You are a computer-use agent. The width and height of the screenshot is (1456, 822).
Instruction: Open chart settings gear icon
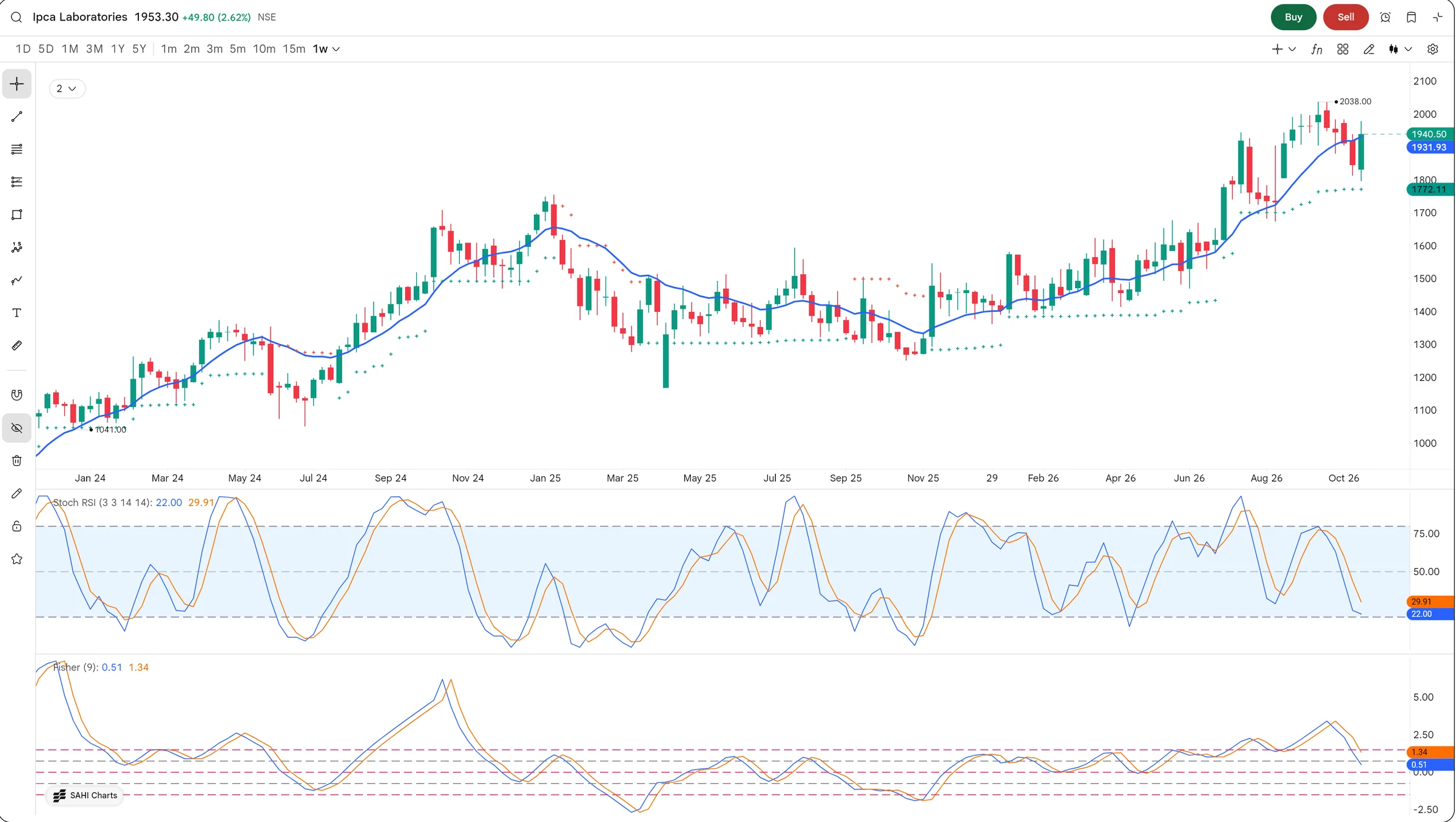tap(1432, 49)
